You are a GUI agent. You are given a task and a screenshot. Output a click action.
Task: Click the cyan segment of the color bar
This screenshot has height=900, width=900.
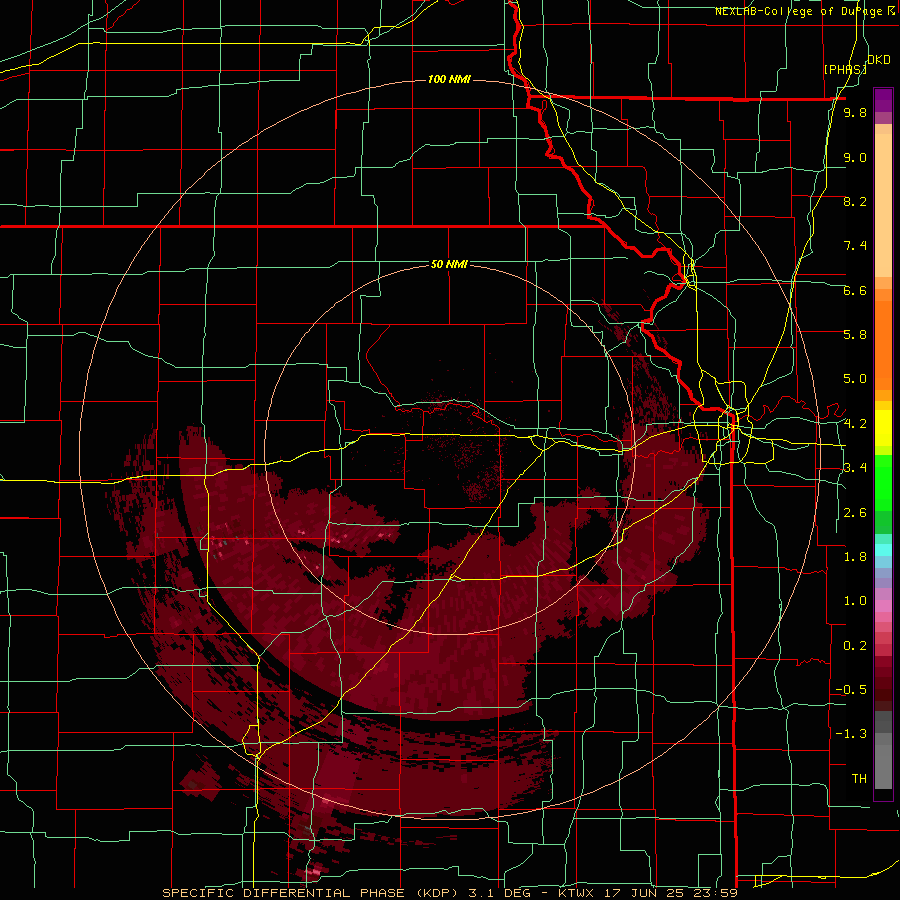883,549
